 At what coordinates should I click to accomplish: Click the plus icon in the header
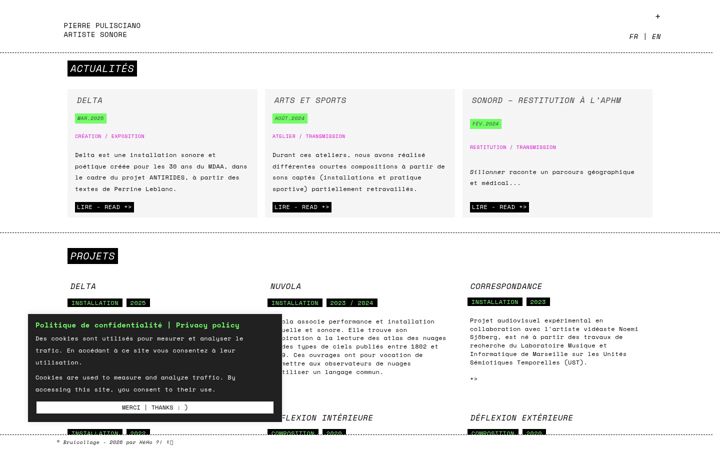[658, 16]
